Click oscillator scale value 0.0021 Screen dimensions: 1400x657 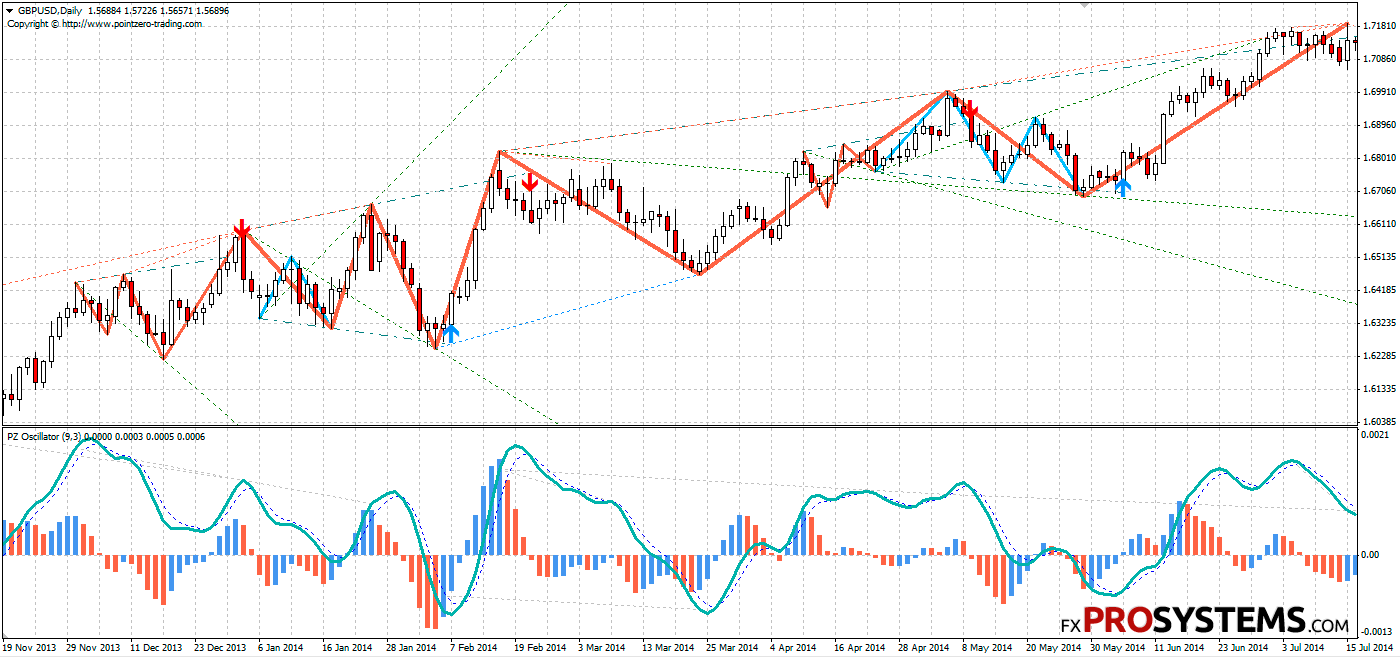pyautogui.click(x=1377, y=434)
